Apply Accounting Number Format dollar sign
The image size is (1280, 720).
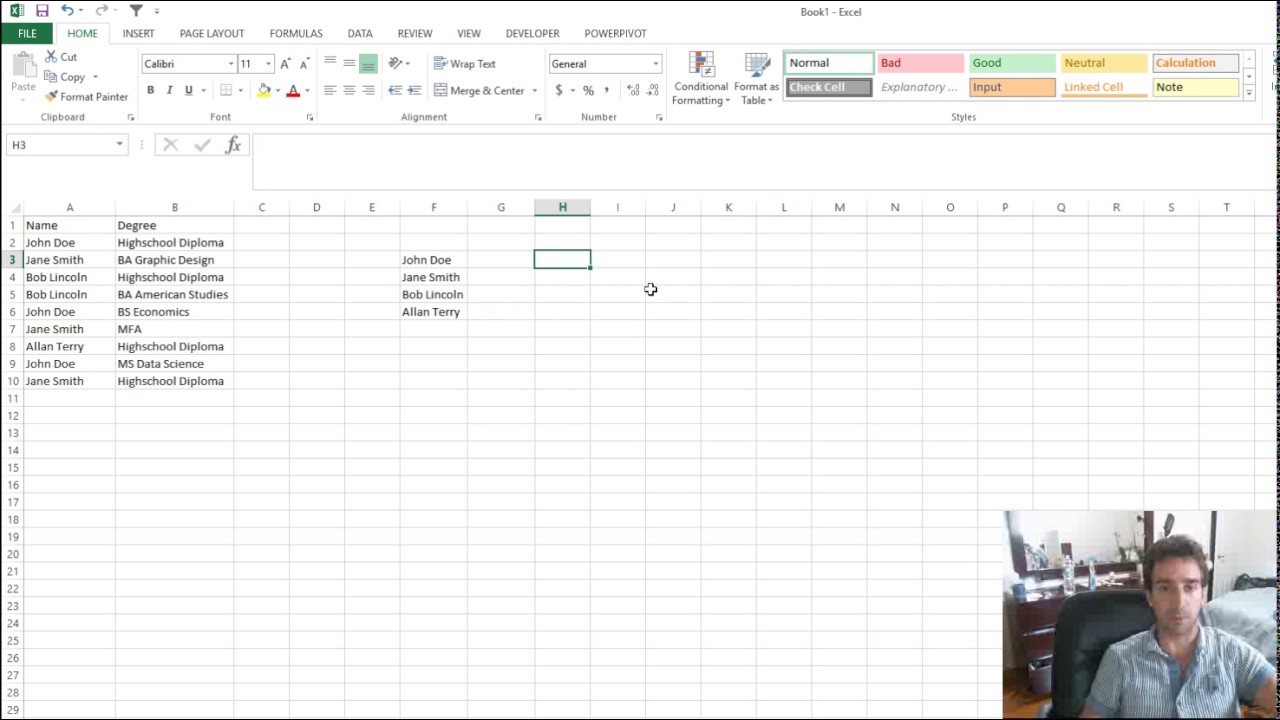pos(558,90)
